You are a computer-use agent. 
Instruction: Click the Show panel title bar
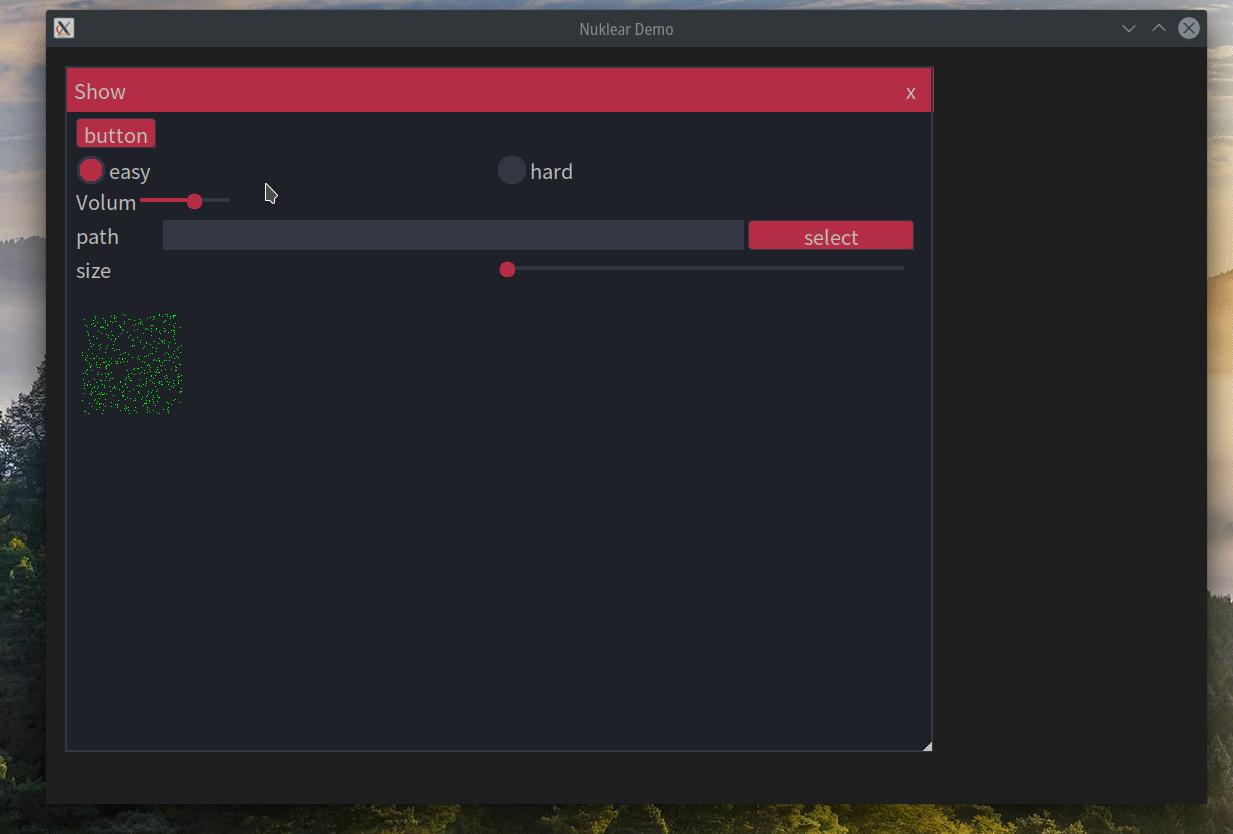pos(499,91)
